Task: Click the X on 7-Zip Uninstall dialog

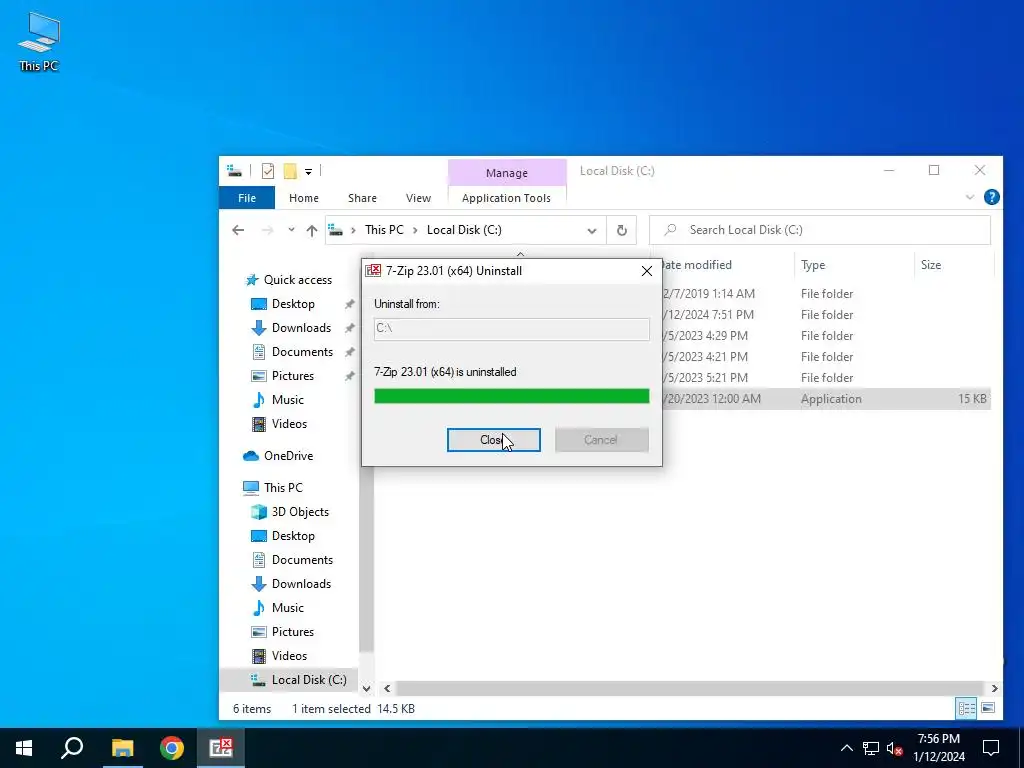Action: point(647,271)
